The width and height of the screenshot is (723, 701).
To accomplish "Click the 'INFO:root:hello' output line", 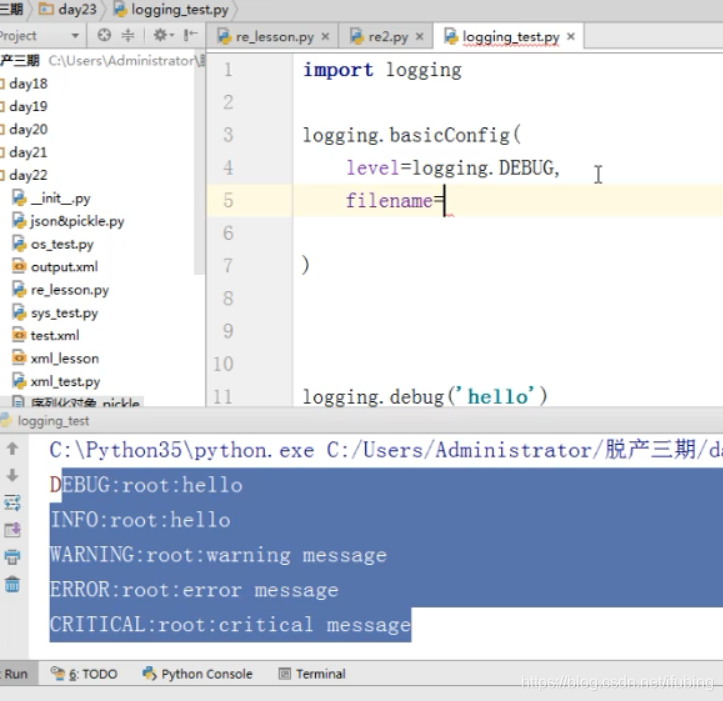I will point(140,520).
